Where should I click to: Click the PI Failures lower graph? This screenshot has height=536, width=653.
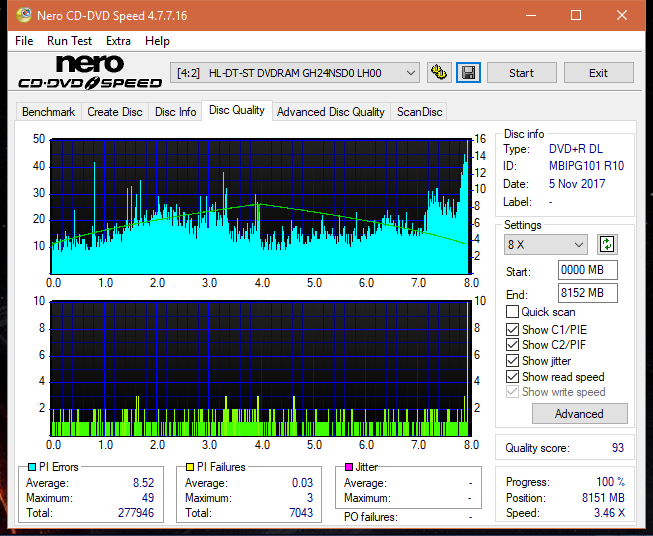(x=261, y=368)
